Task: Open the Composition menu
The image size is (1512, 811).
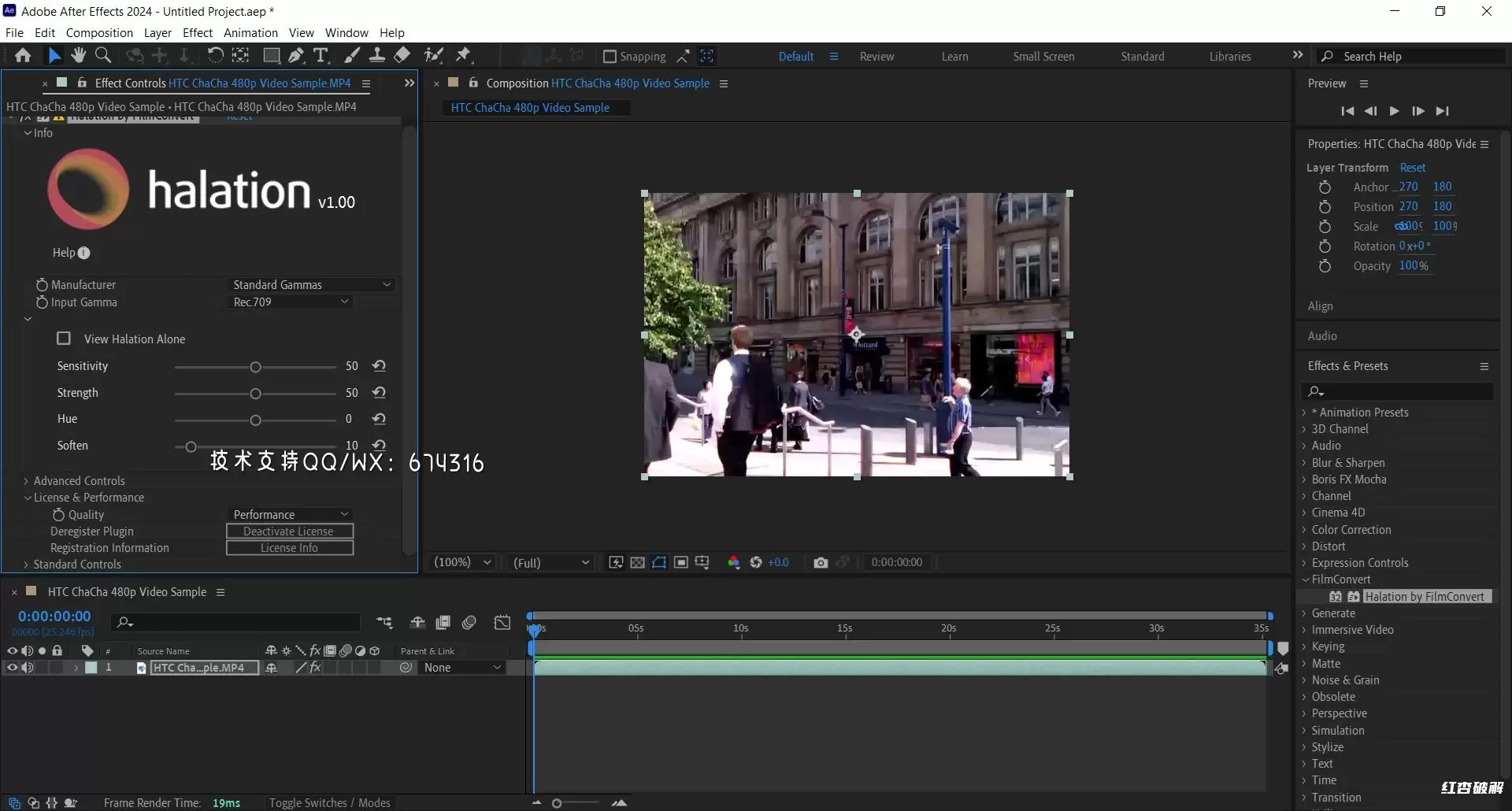Action: pyautogui.click(x=99, y=32)
